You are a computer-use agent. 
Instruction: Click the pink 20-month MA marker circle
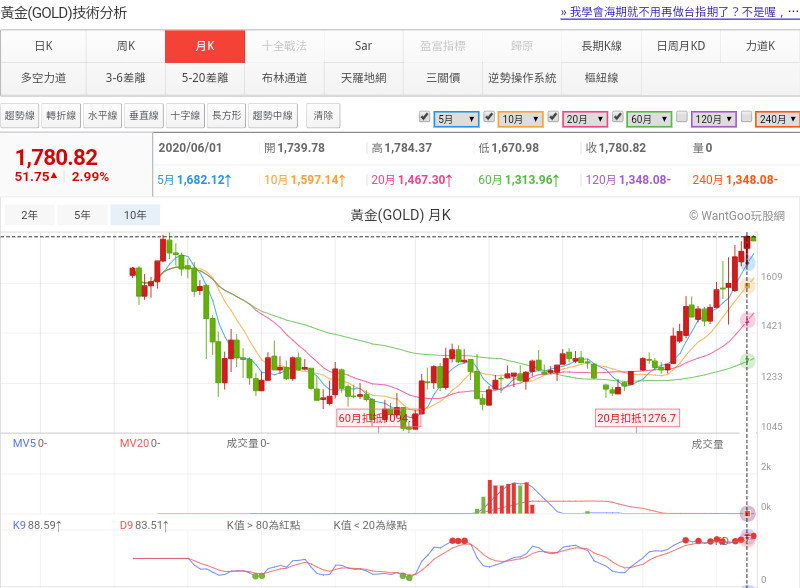pyautogui.click(x=746, y=319)
